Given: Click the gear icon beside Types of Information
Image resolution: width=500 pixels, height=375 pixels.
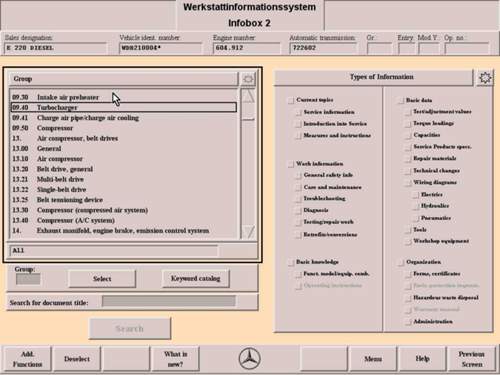Looking at the screenshot, I should (x=485, y=78).
